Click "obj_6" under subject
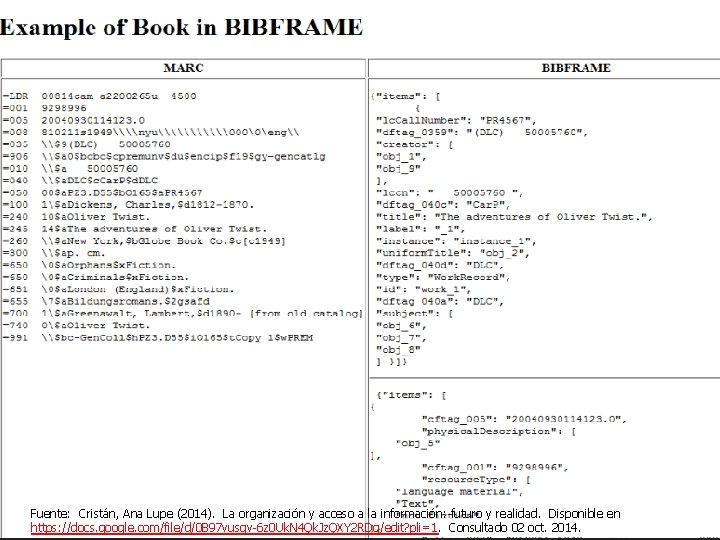Image resolution: width=720 pixels, height=540 pixels. 401,326
